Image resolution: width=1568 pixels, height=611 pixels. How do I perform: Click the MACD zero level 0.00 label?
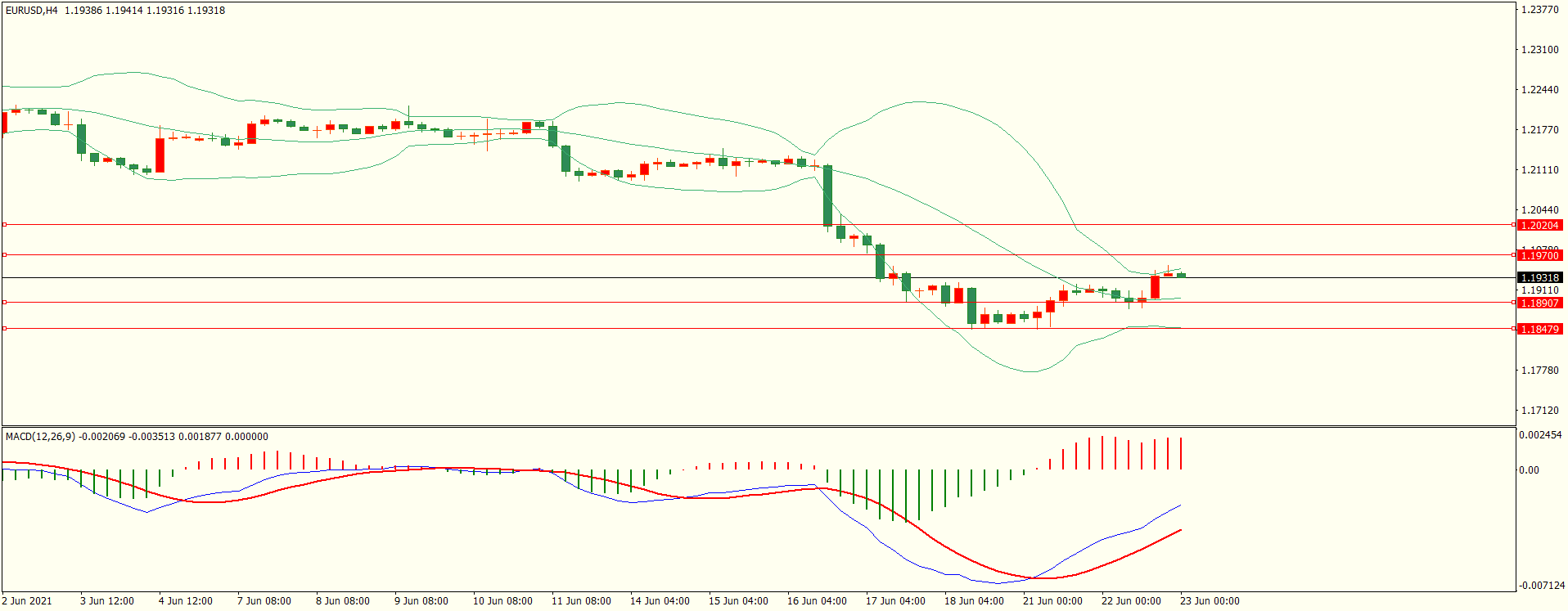click(x=1529, y=470)
